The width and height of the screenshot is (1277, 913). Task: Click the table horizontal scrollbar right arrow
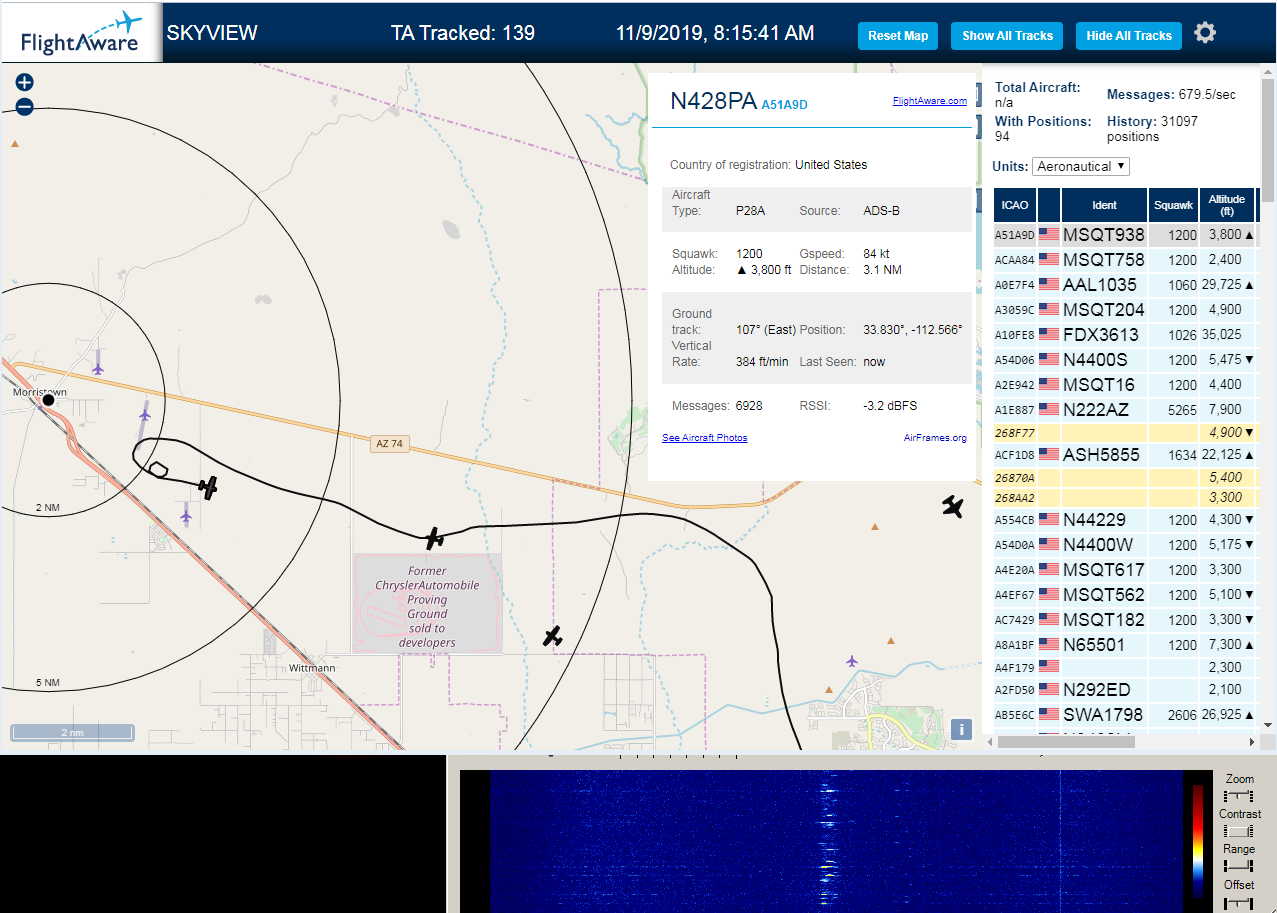coord(1252,742)
